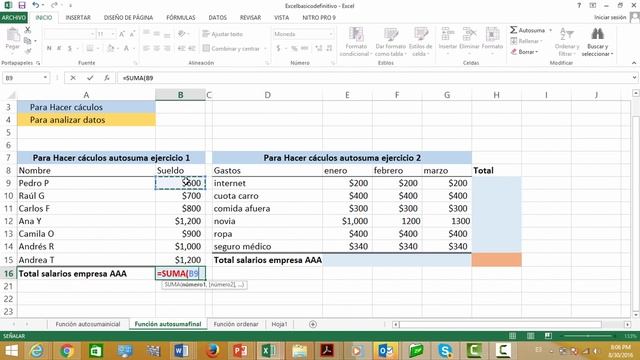Toggle align right for cell text
This screenshot has height=360, width=640.
point(167,49)
